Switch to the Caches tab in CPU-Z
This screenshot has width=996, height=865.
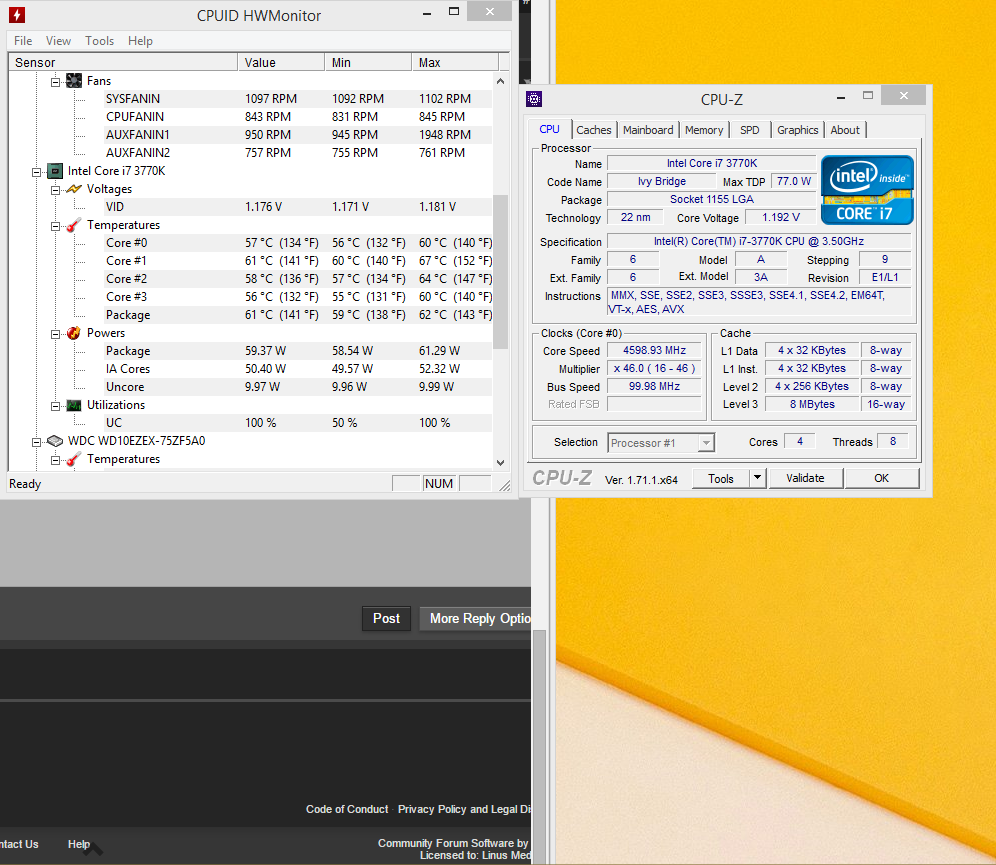594,130
